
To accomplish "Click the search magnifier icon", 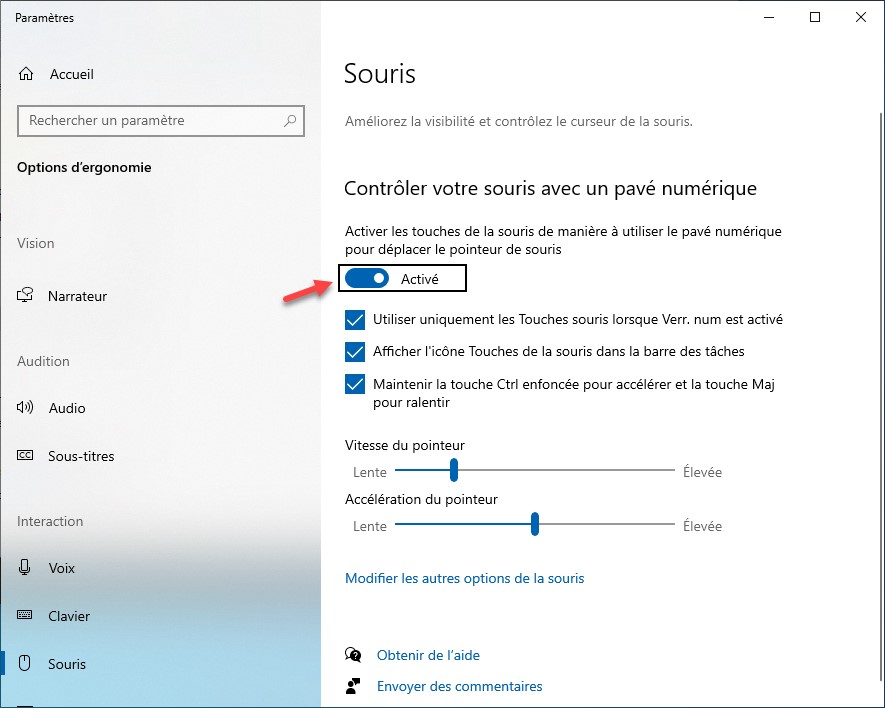I will 290,120.
